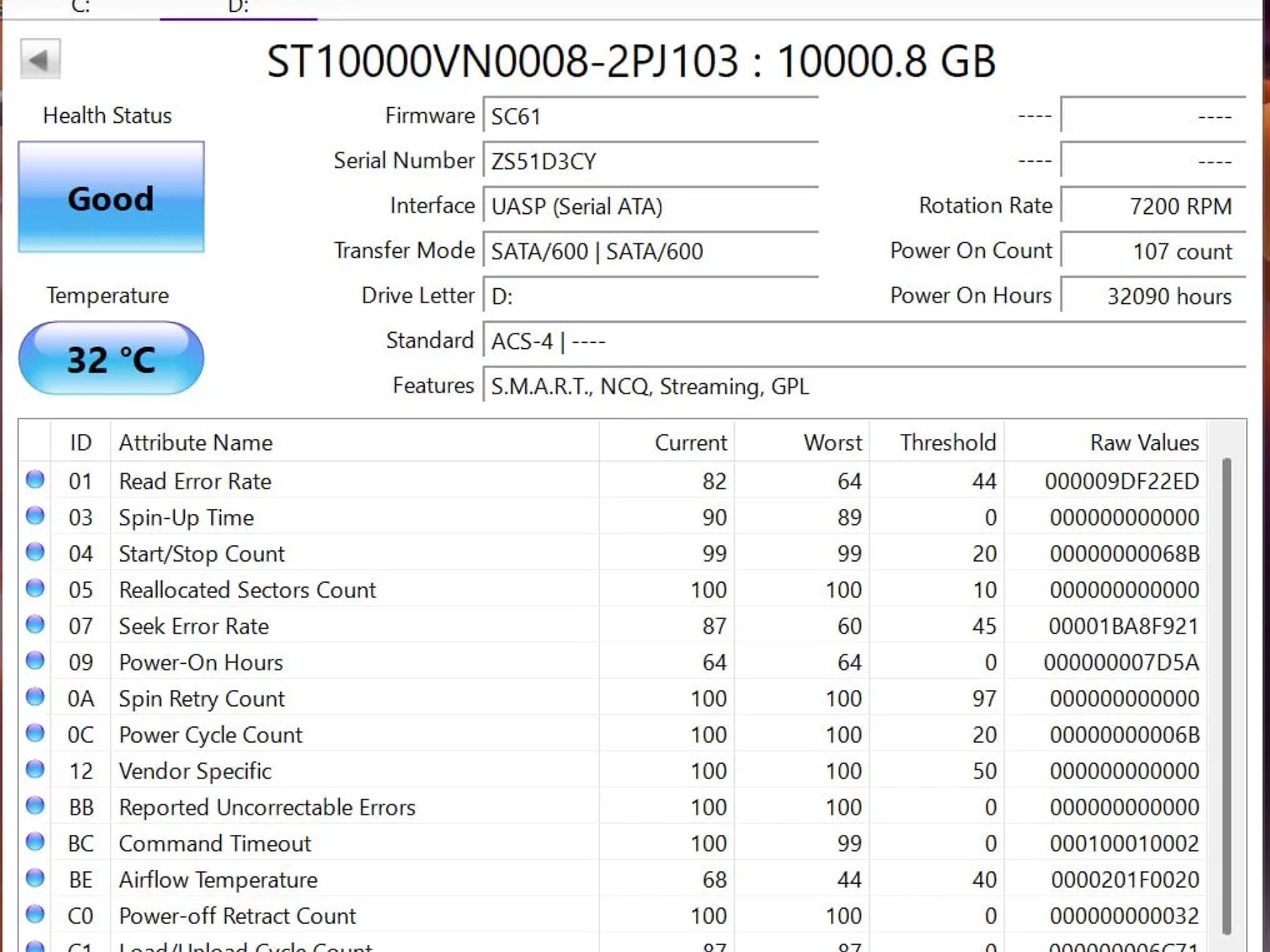Click the status dot for Power-off Retract Count
The image size is (1270, 952).
(x=35, y=915)
